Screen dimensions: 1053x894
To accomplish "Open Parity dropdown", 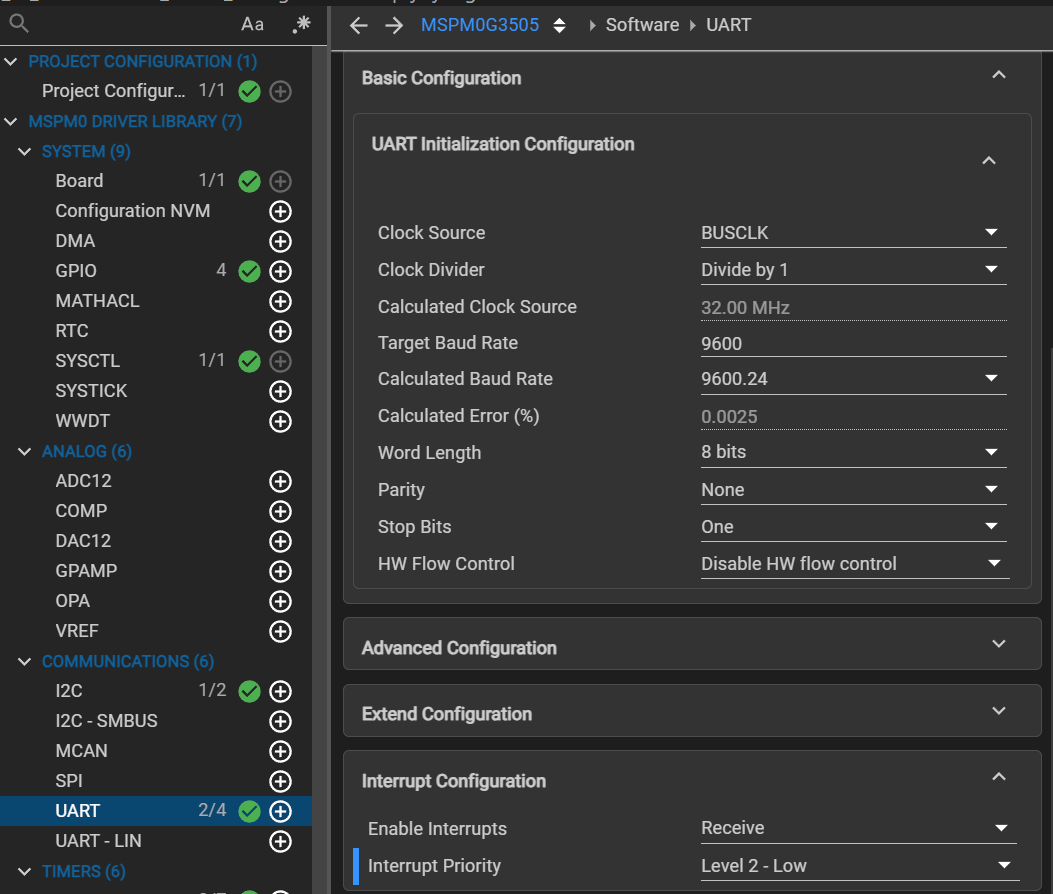I will pyautogui.click(x=854, y=490).
